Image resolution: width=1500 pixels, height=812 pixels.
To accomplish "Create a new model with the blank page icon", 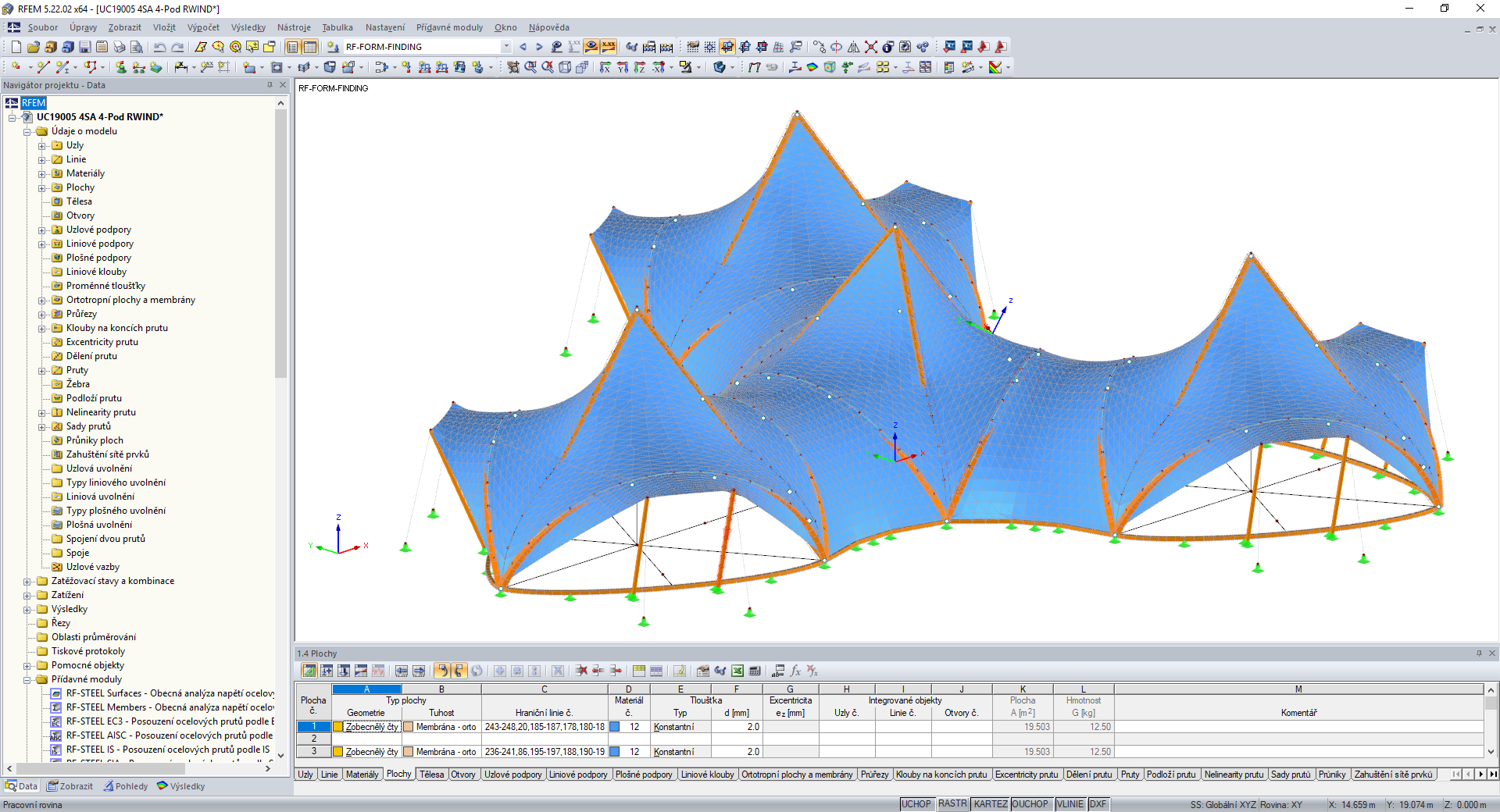I will pyautogui.click(x=16, y=47).
